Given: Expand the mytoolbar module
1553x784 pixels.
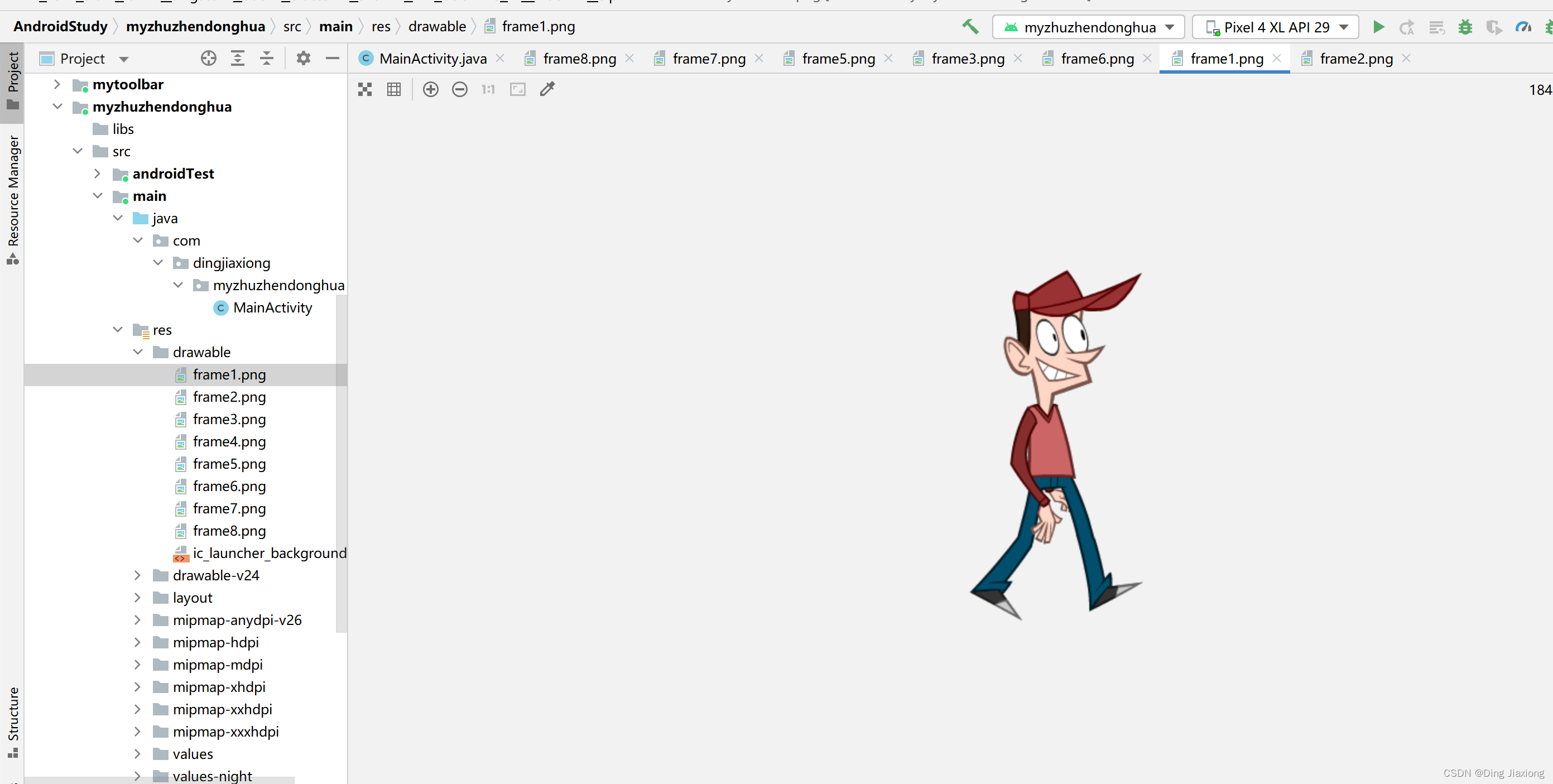Looking at the screenshot, I should [57, 84].
